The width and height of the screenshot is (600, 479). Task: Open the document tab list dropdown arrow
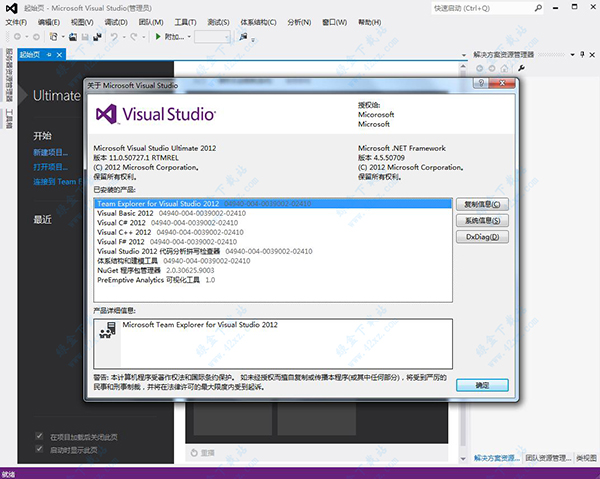point(464,55)
